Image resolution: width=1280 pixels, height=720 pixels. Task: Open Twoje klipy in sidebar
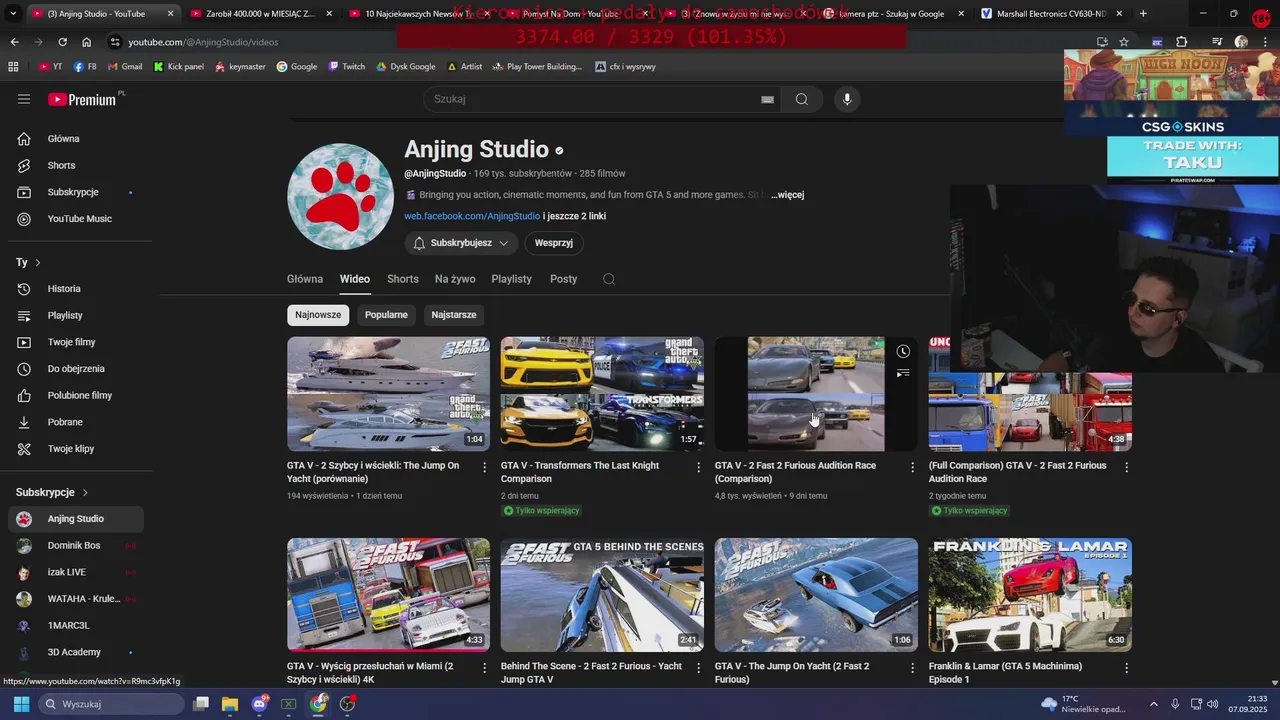(x=76, y=449)
